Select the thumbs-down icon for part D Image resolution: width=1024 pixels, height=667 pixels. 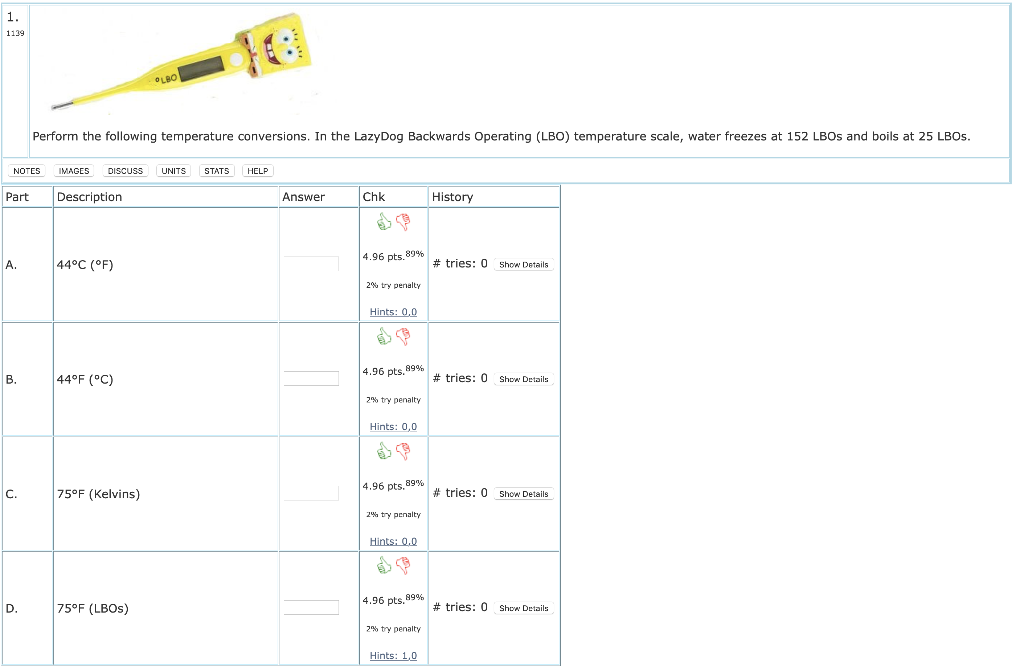(x=402, y=566)
